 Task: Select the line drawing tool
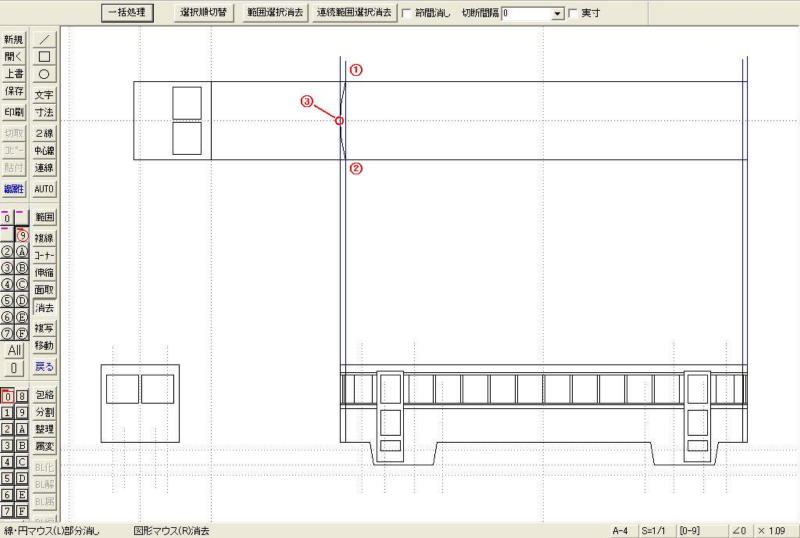click(x=44, y=39)
